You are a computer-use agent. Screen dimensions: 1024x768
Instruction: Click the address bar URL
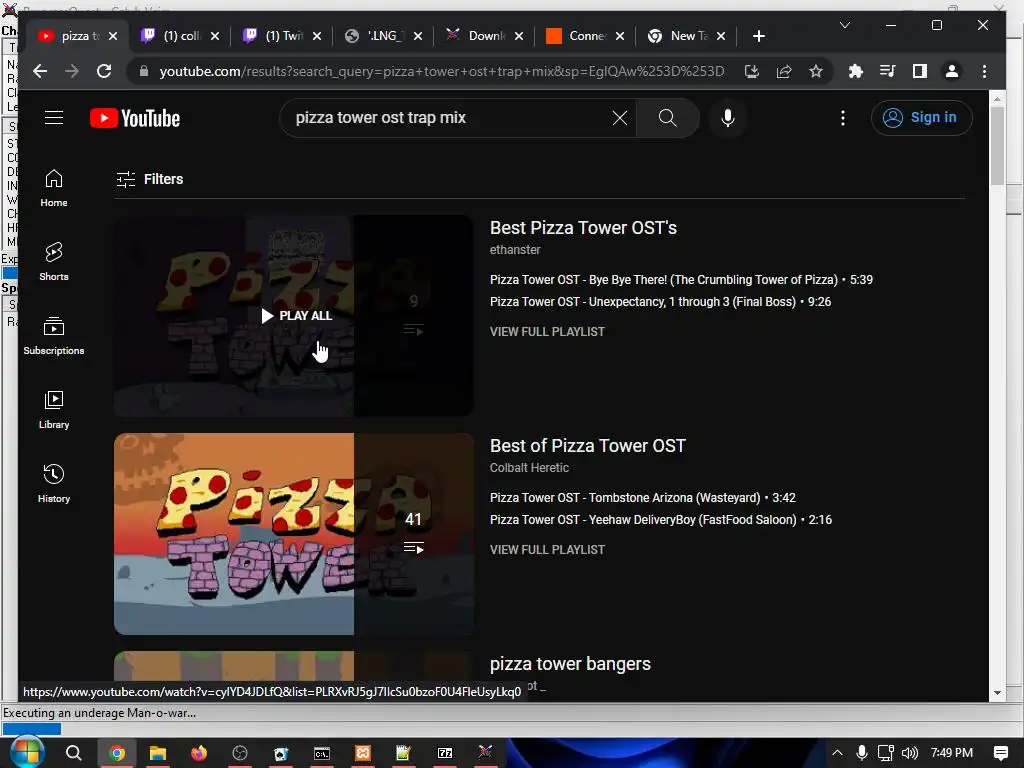point(441,71)
